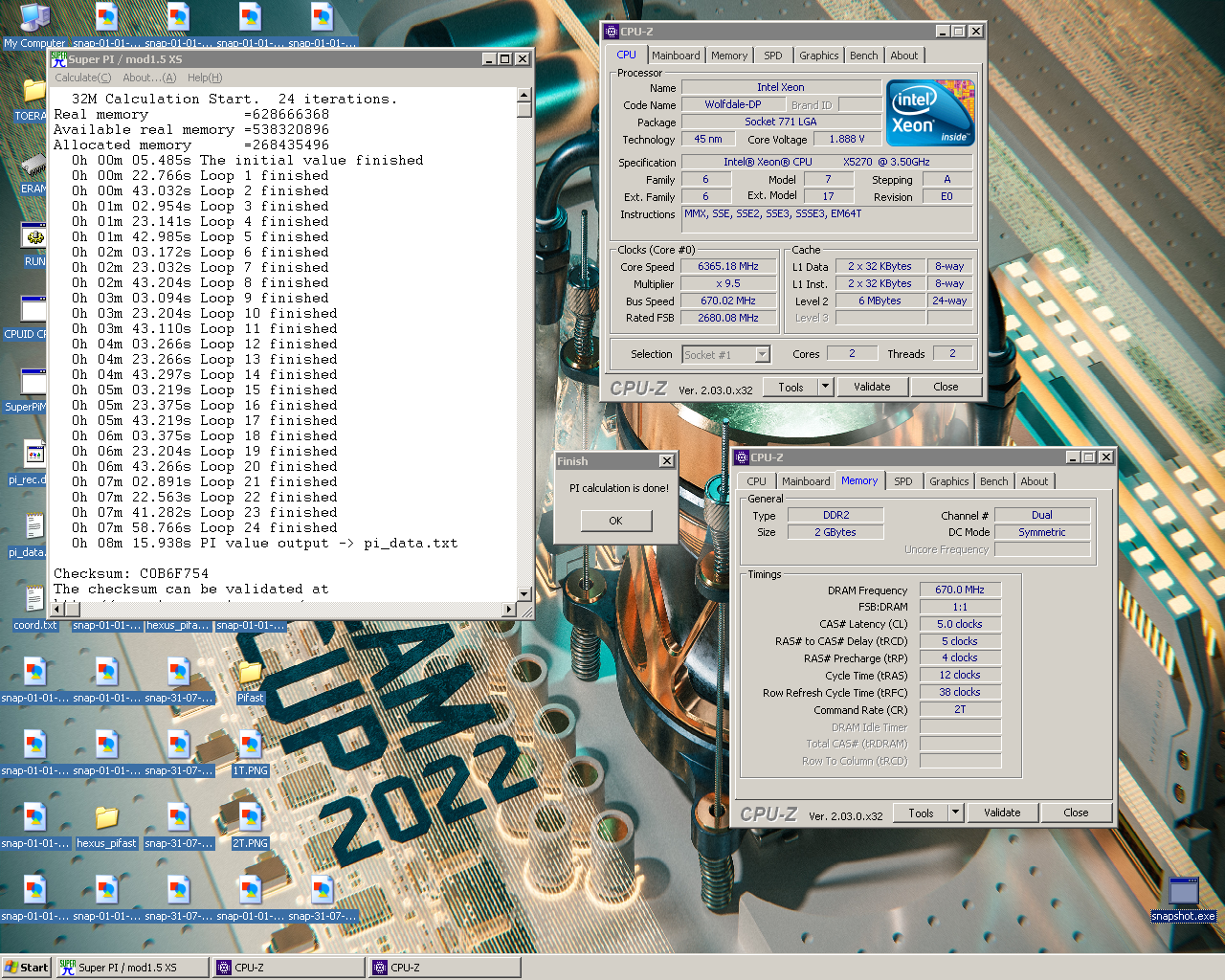Activate Super PI / mod1.5 XS taskbar button
The image size is (1225, 980).
pyautogui.click(x=132, y=968)
